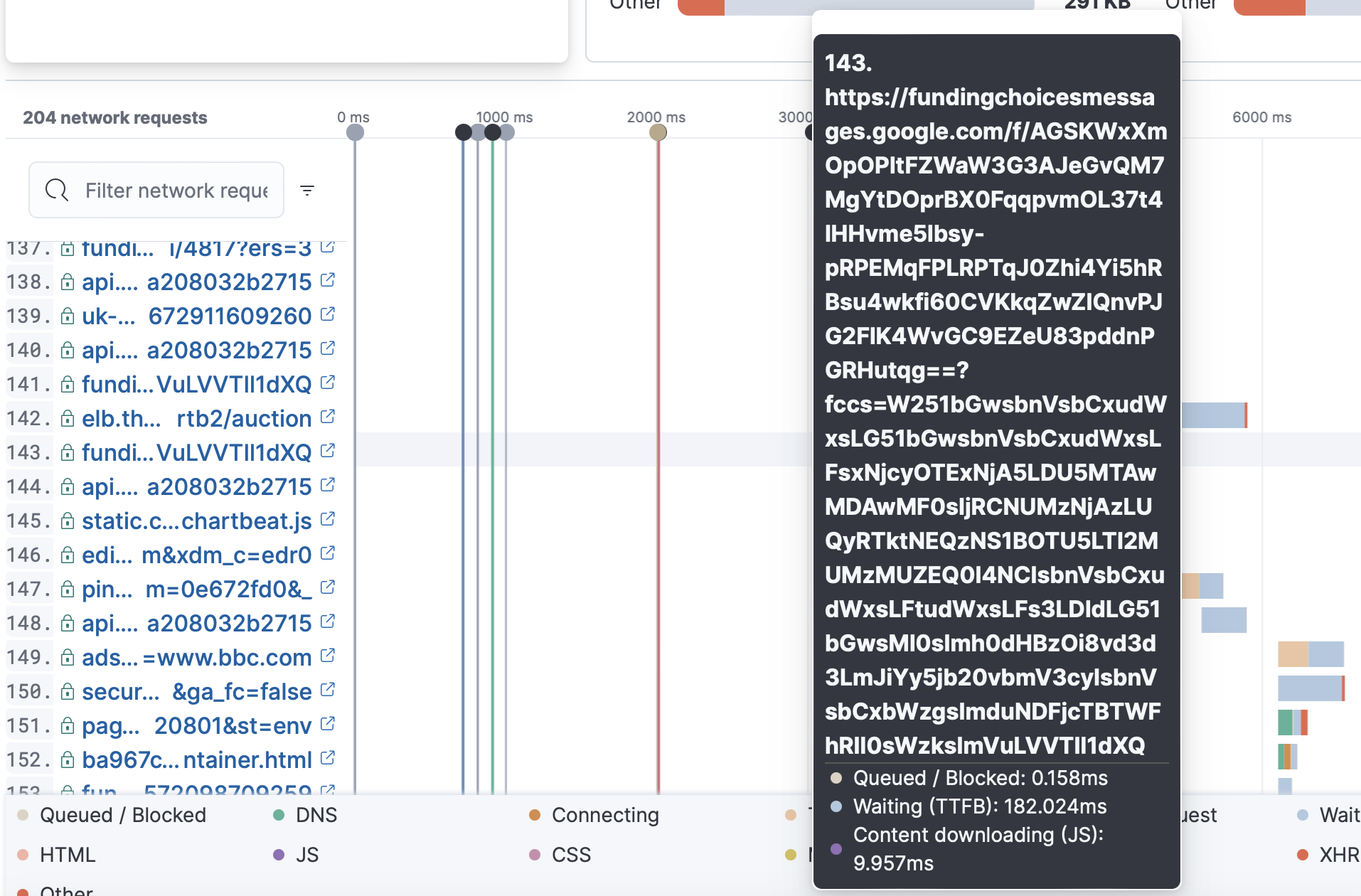Click the external link icon on pin... m=0e672fd0&_
Screen dimensions: 1361x896
click(329, 587)
